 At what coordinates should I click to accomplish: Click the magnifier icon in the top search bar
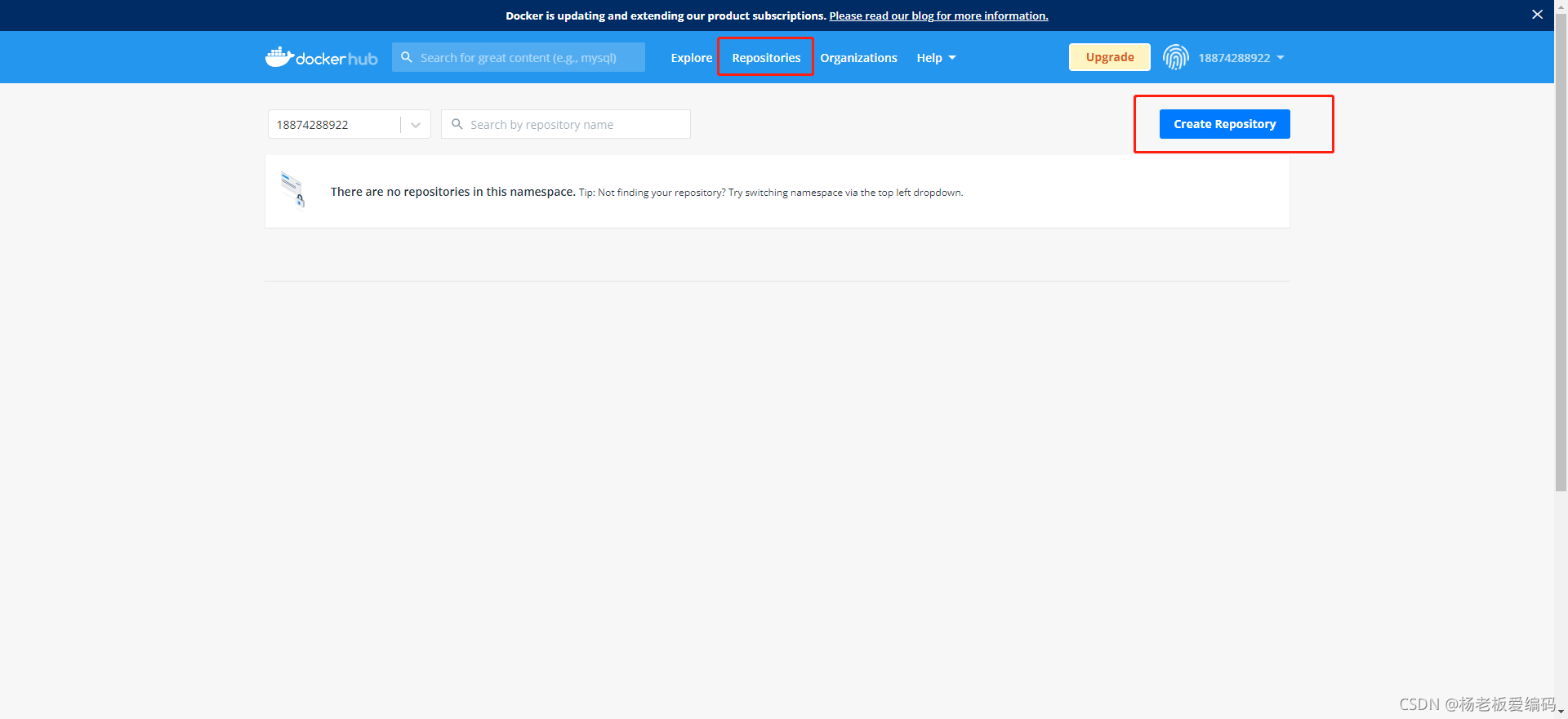(x=407, y=57)
